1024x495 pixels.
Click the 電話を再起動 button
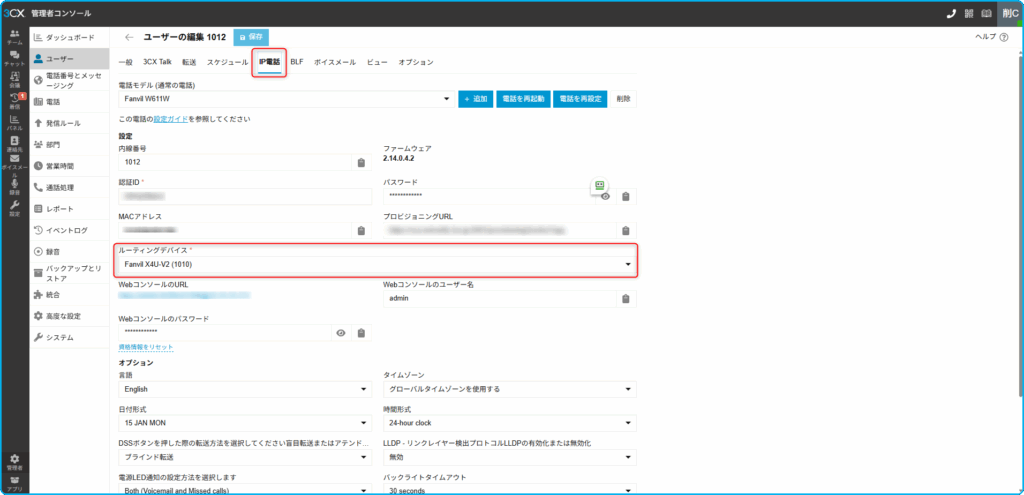click(523, 99)
